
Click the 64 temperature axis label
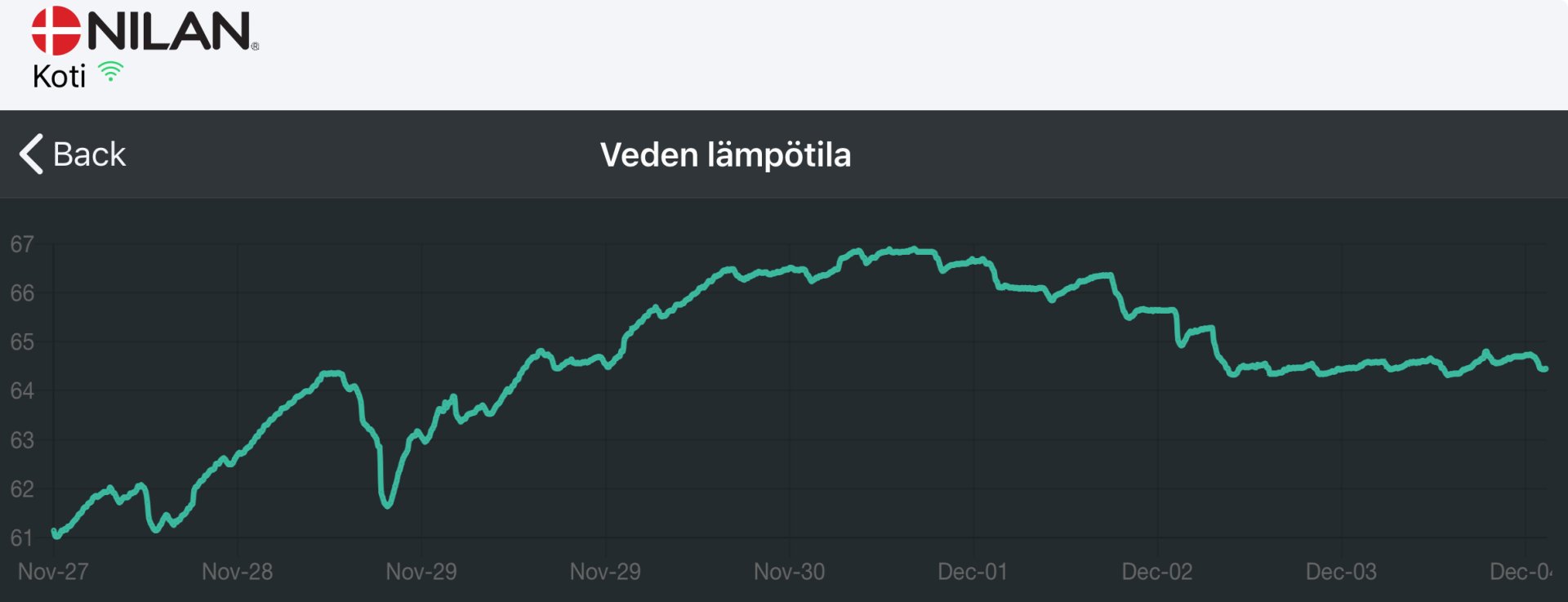pyautogui.click(x=22, y=391)
